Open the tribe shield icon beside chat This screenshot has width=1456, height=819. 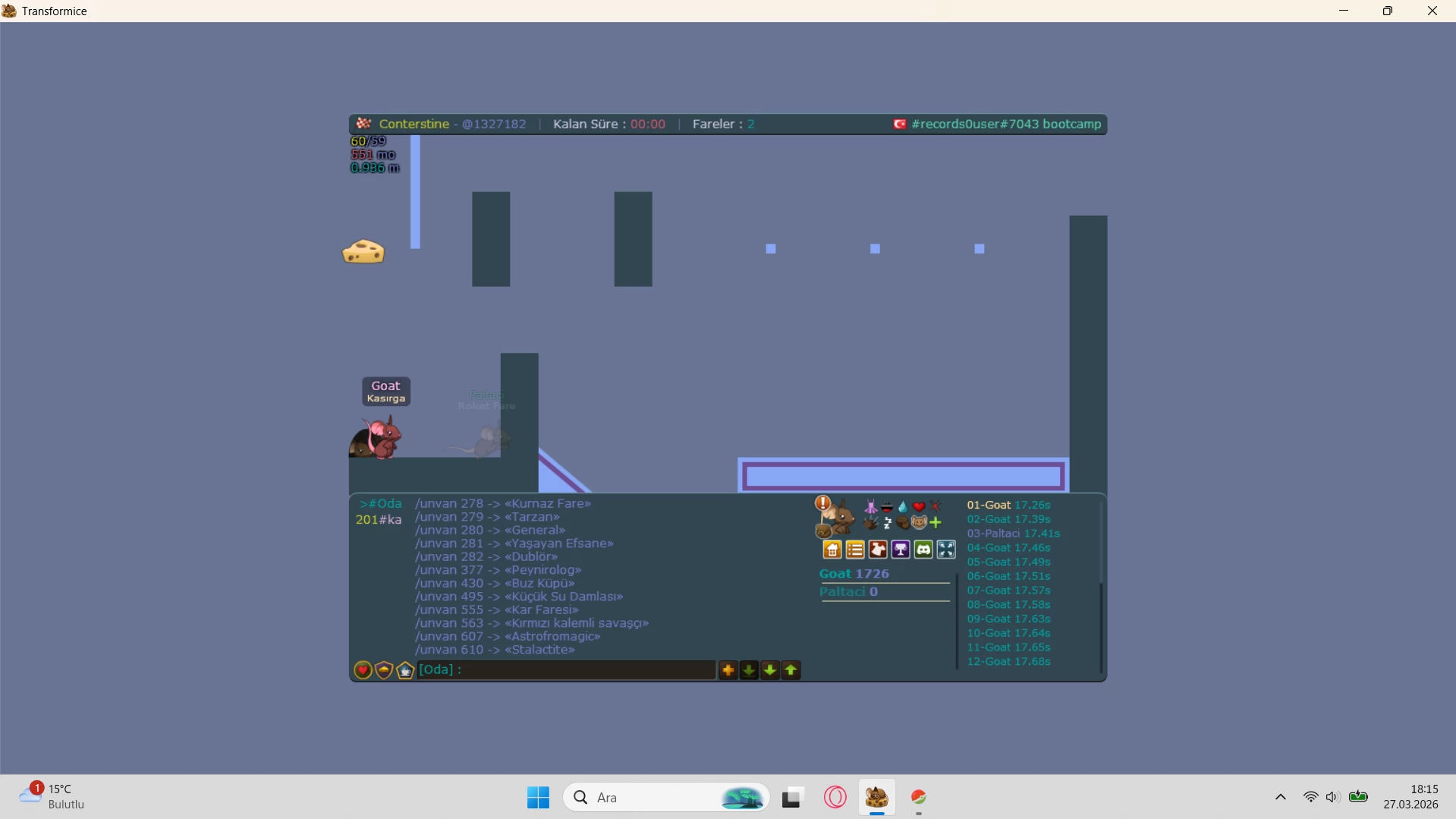(x=384, y=670)
